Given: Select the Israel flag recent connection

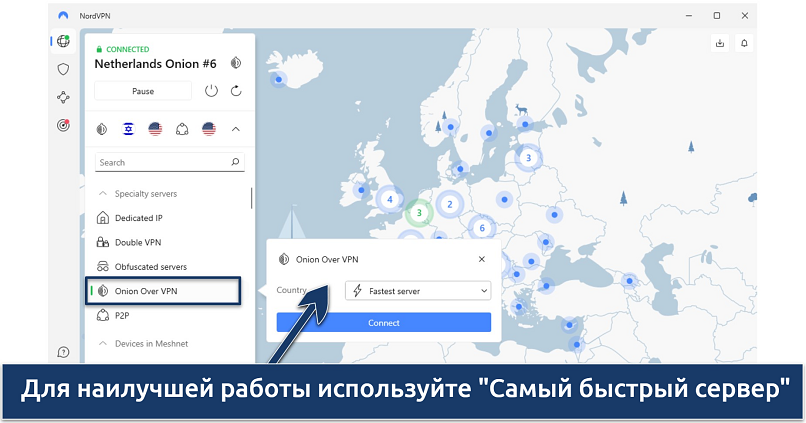Looking at the screenshot, I should point(128,128).
